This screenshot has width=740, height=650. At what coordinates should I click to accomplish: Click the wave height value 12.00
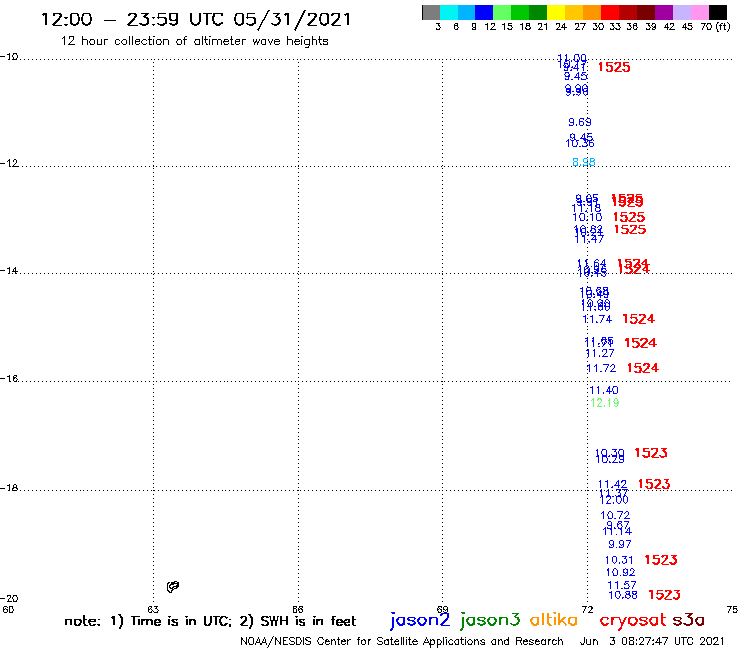614,500
